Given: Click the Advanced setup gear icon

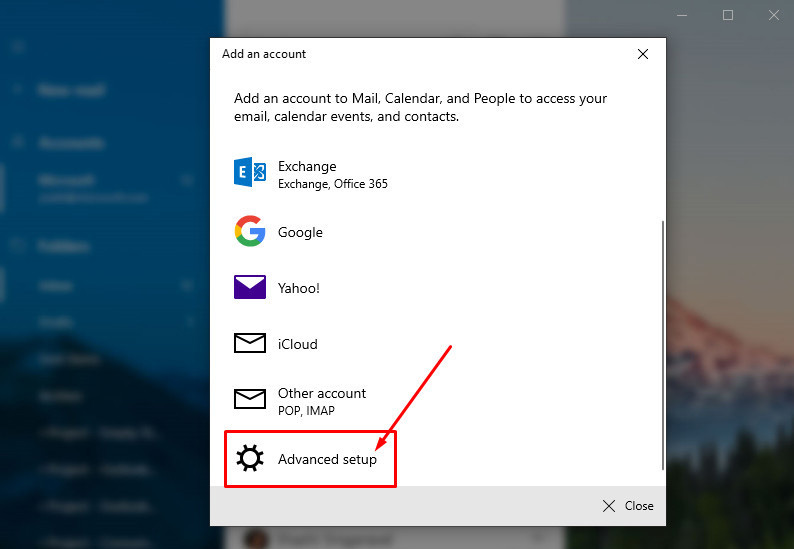Looking at the screenshot, I should (249, 459).
